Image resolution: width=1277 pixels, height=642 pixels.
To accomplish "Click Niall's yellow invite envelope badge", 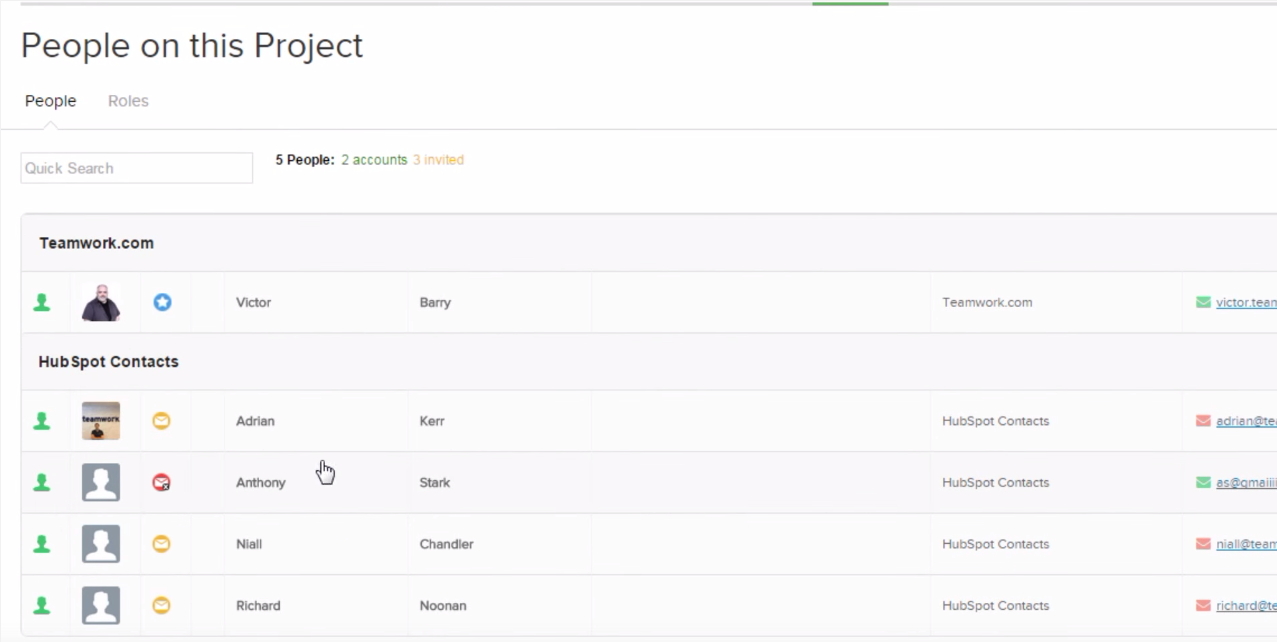I will click(x=161, y=544).
